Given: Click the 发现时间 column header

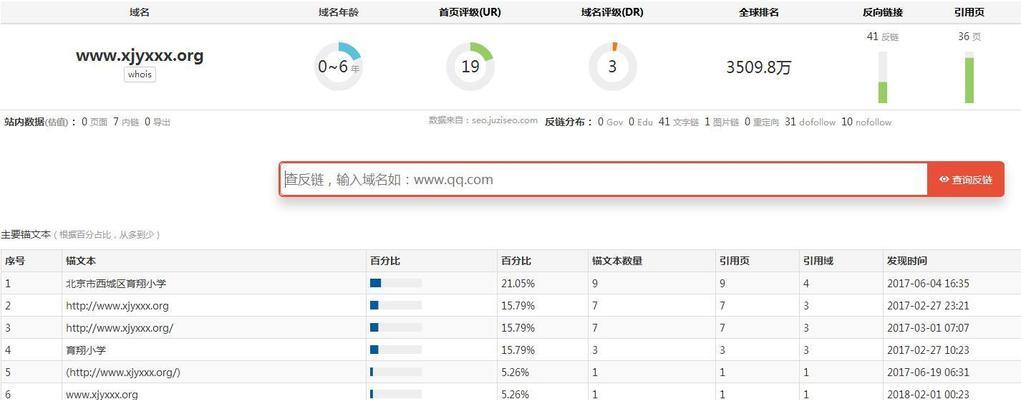Looking at the screenshot, I should point(906,261).
